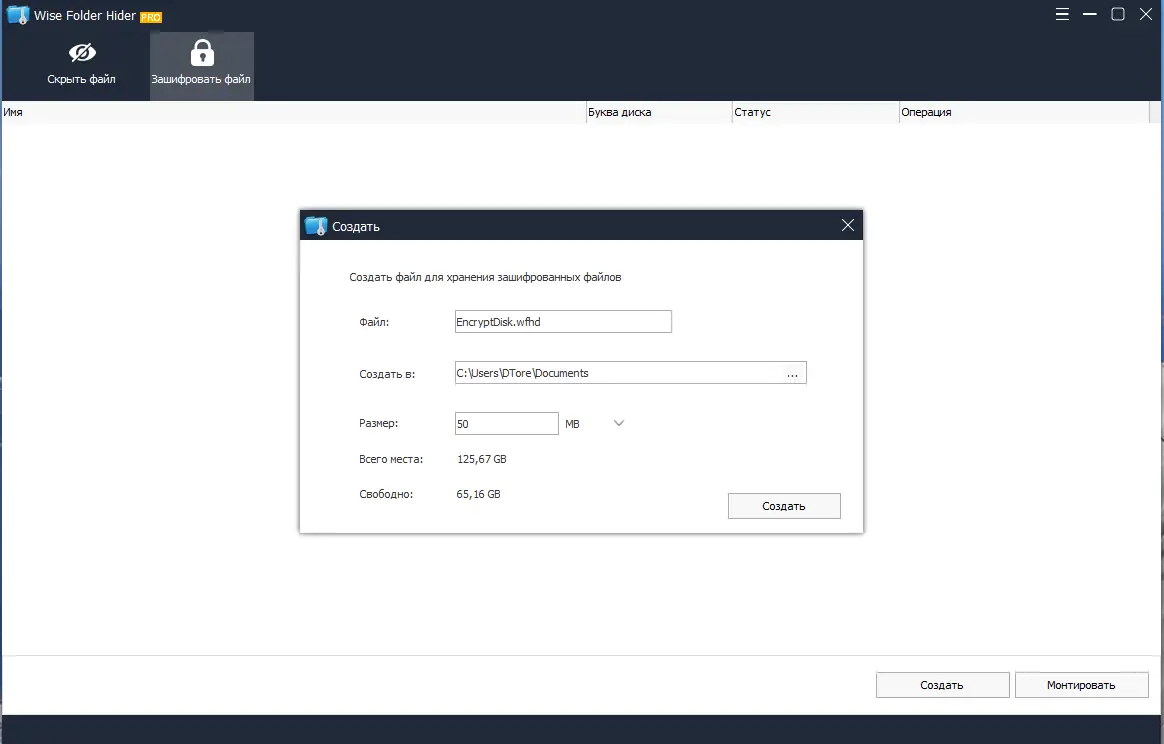
Task: Open the Скрыть файл eye icon tab
Action: pyautogui.click(x=81, y=65)
